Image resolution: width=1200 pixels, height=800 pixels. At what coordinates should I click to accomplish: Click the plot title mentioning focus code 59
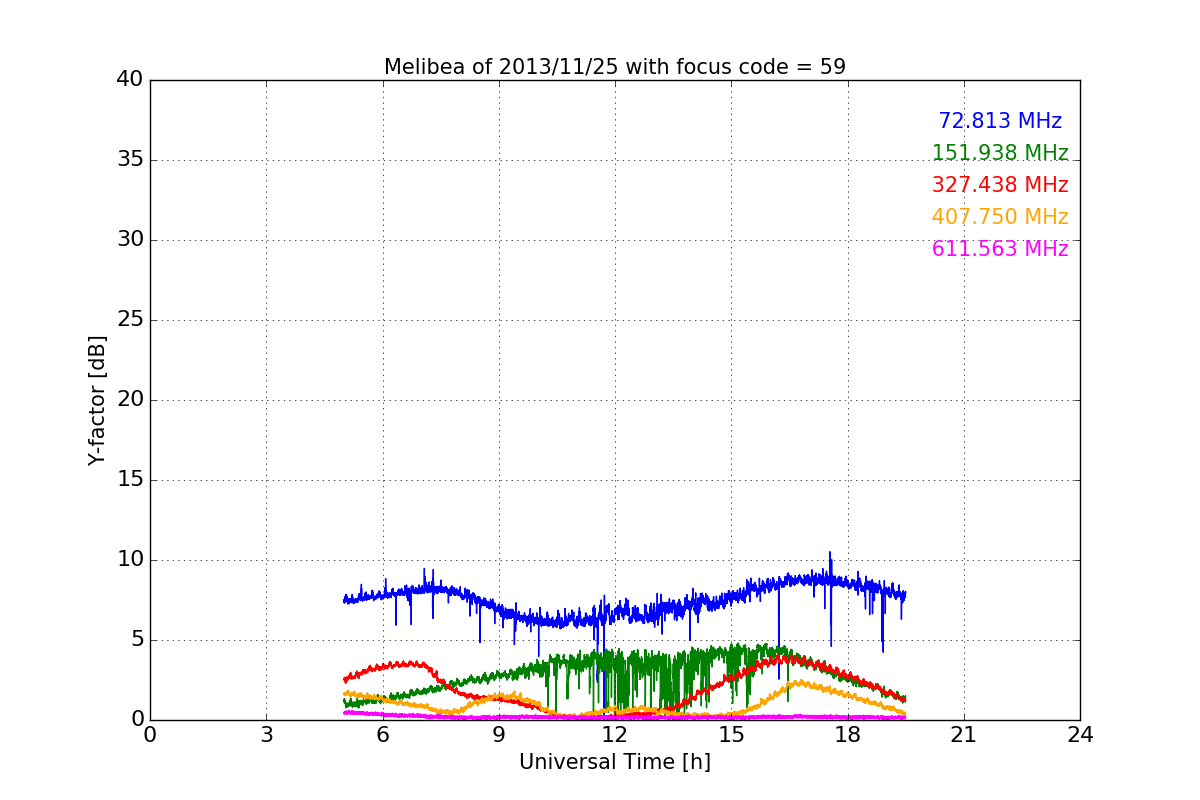pos(615,67)
